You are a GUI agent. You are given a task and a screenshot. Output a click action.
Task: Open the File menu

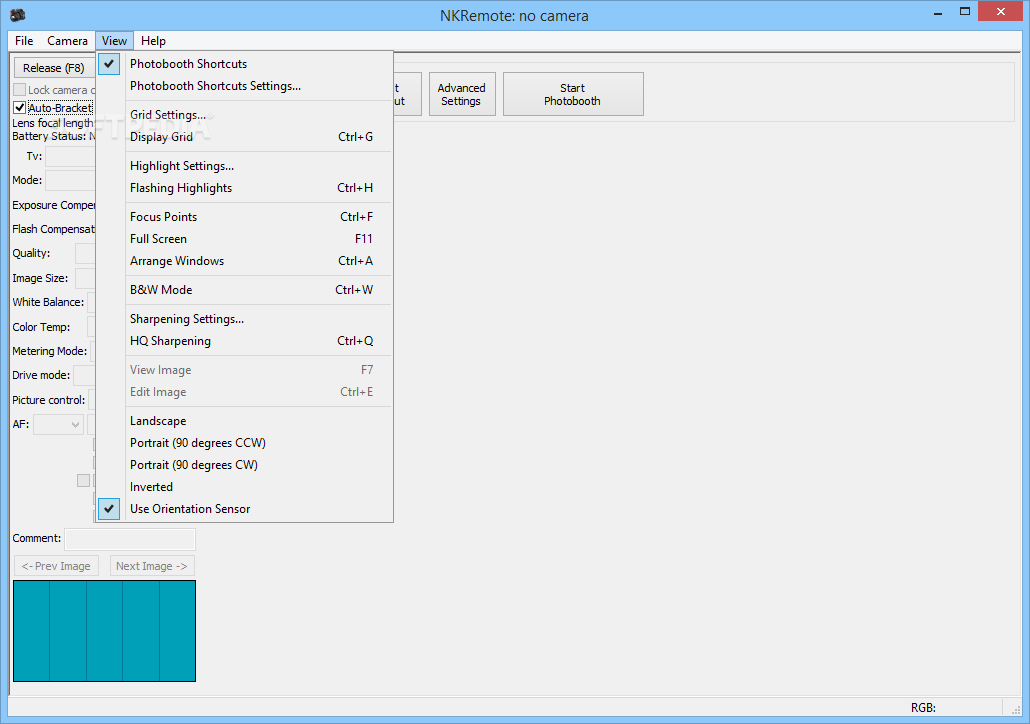tap(24, 41)
